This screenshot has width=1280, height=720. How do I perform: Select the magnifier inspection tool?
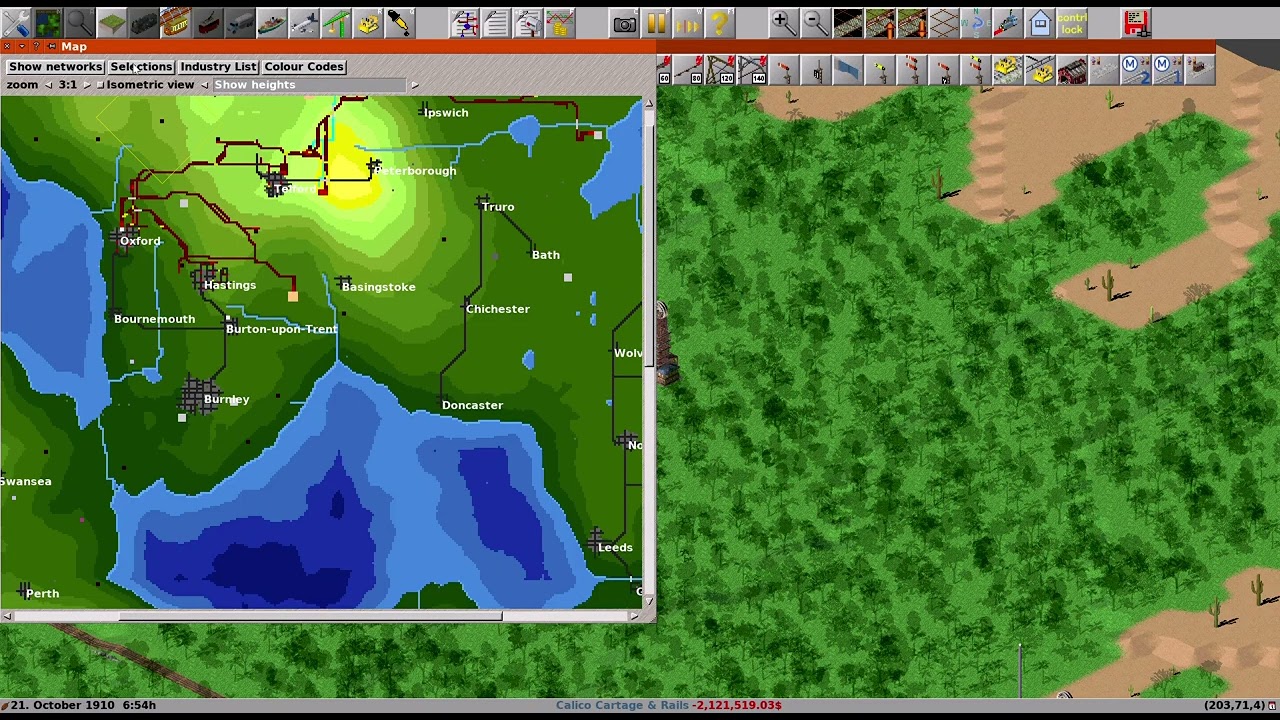(80, 22)
